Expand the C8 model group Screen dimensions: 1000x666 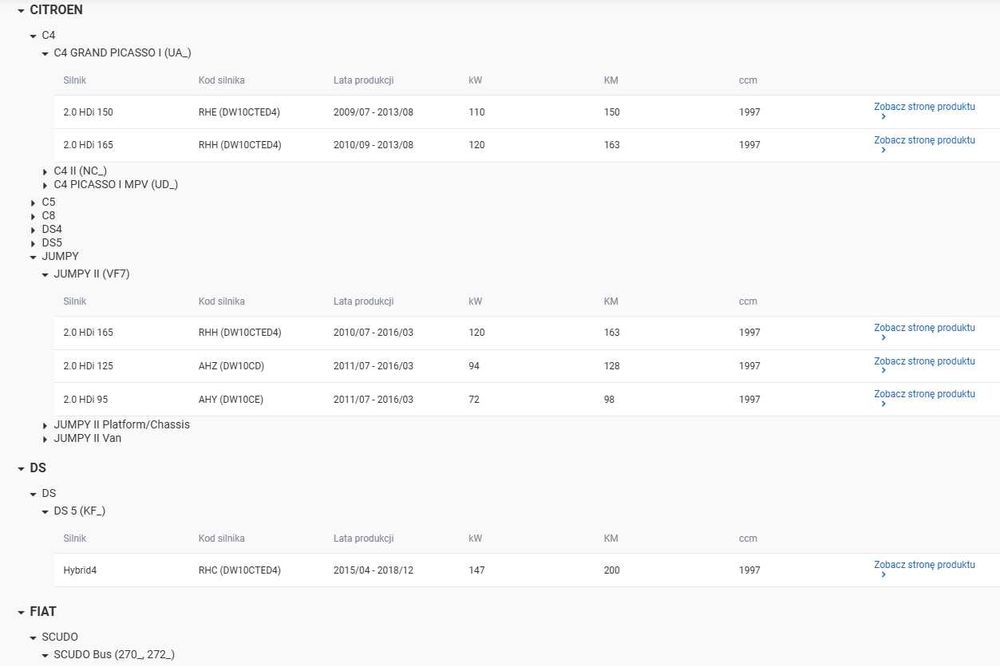(33, 216)
